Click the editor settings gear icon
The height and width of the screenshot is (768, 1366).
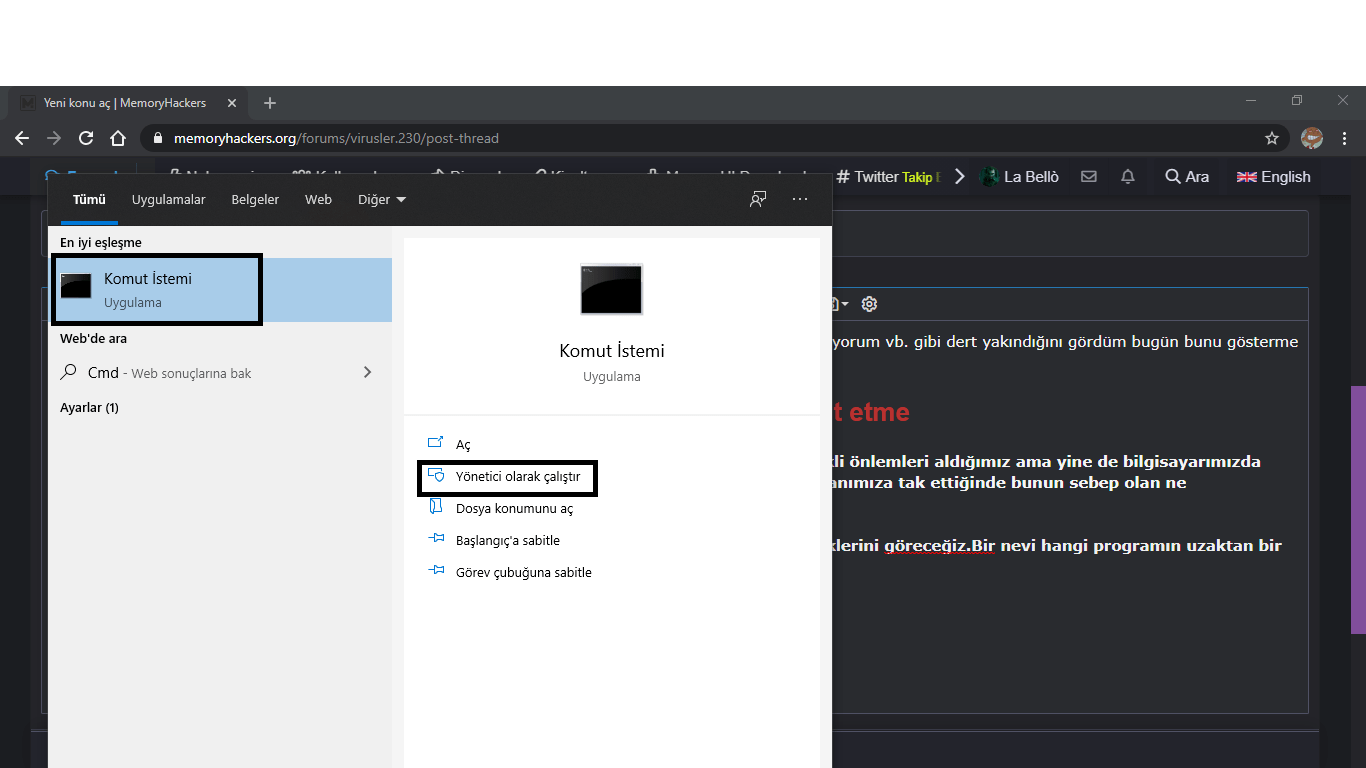point(870,304)
